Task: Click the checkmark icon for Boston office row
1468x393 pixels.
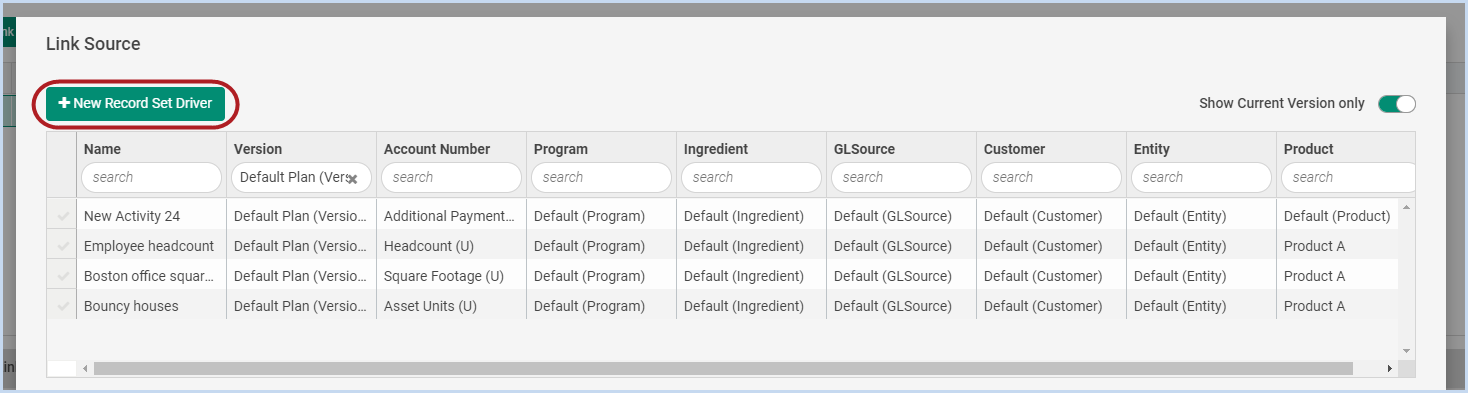Action: pyautogui.click(x=64, y=276)
